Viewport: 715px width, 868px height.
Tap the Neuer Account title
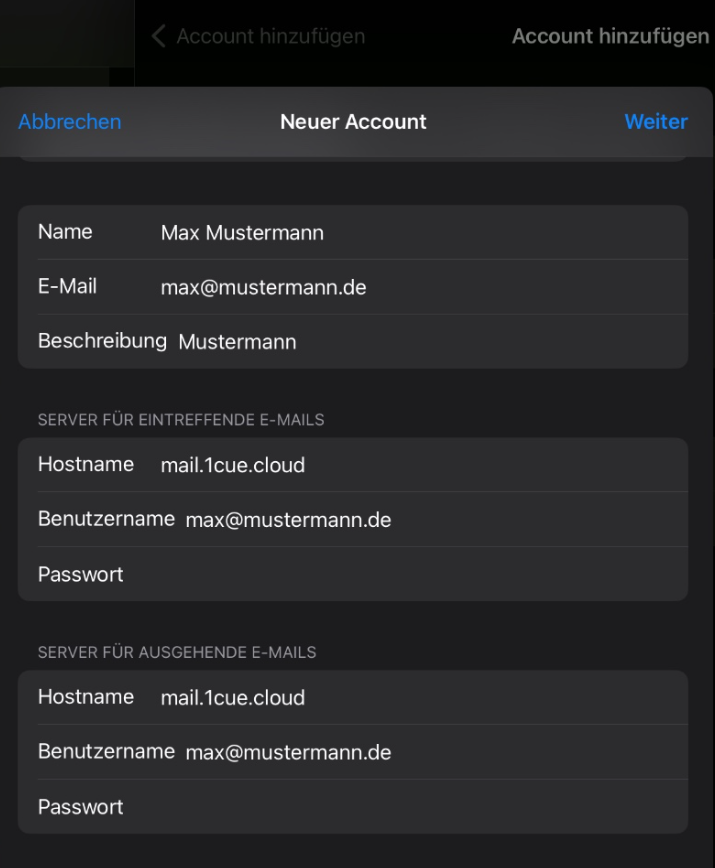[x=353, y=122]
